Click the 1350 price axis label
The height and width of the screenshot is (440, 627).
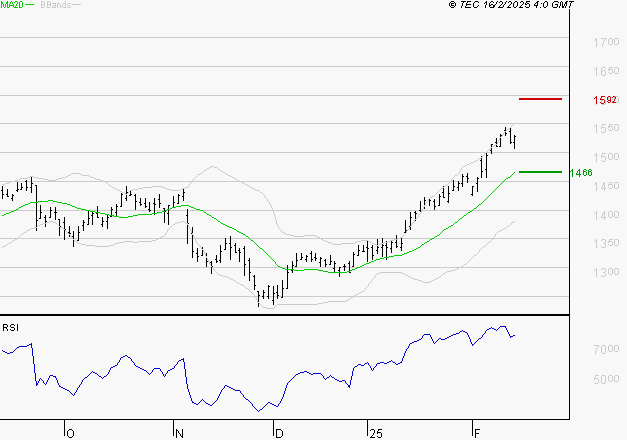pyautogui.click(x=606, y=243)
